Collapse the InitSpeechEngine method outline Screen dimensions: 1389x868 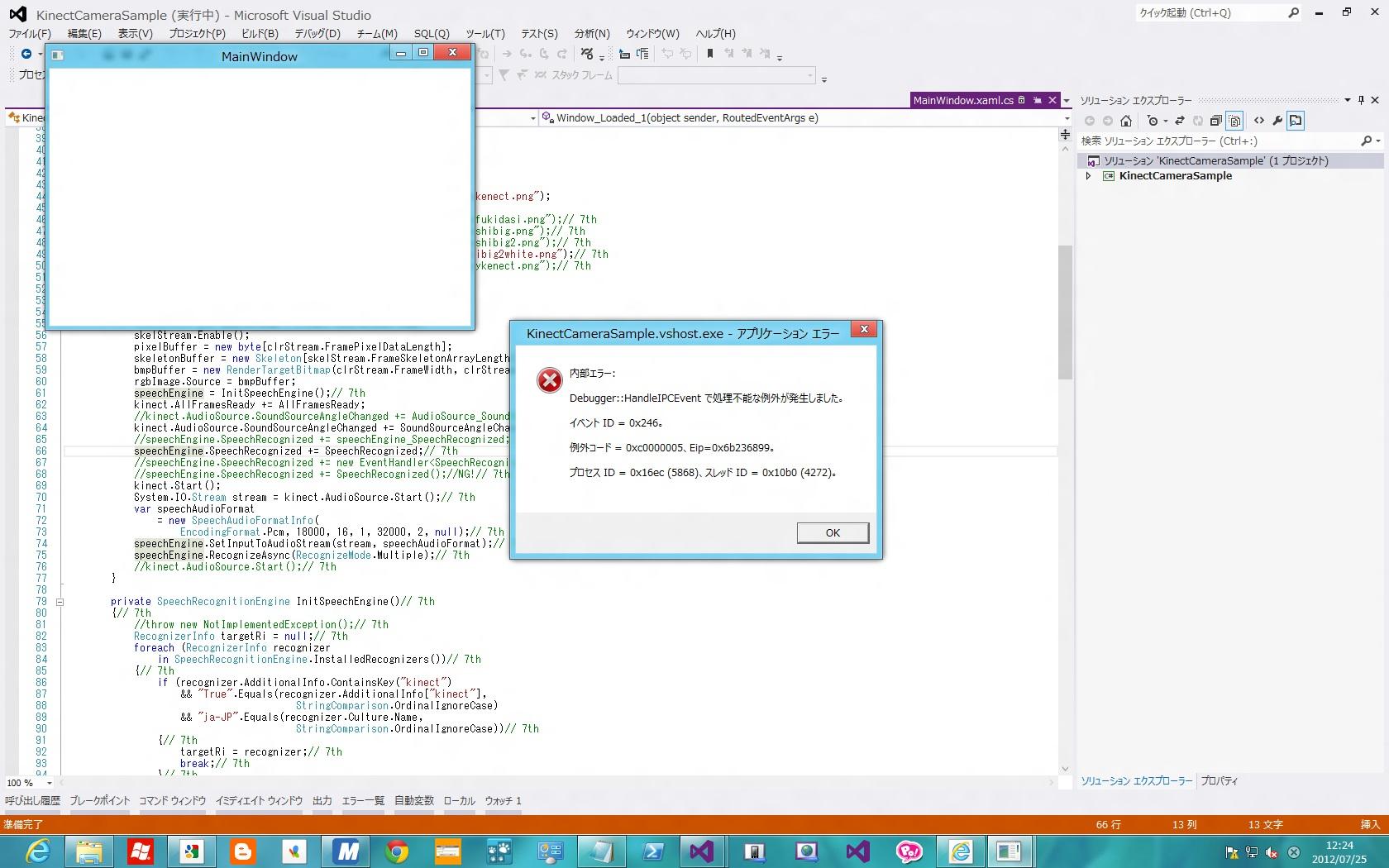click(60, 602)
